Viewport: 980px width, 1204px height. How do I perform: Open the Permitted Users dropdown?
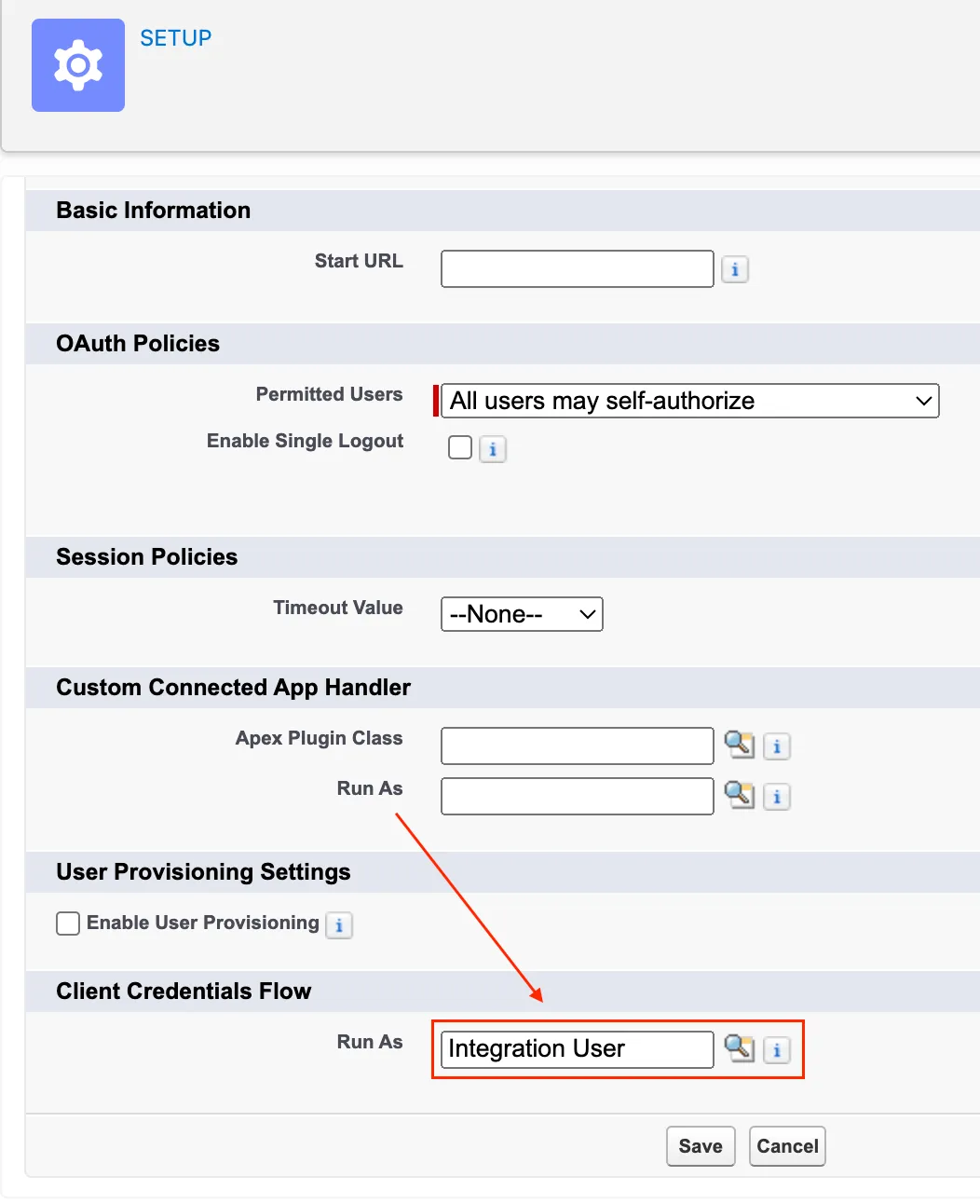click(x=689, y=401)
